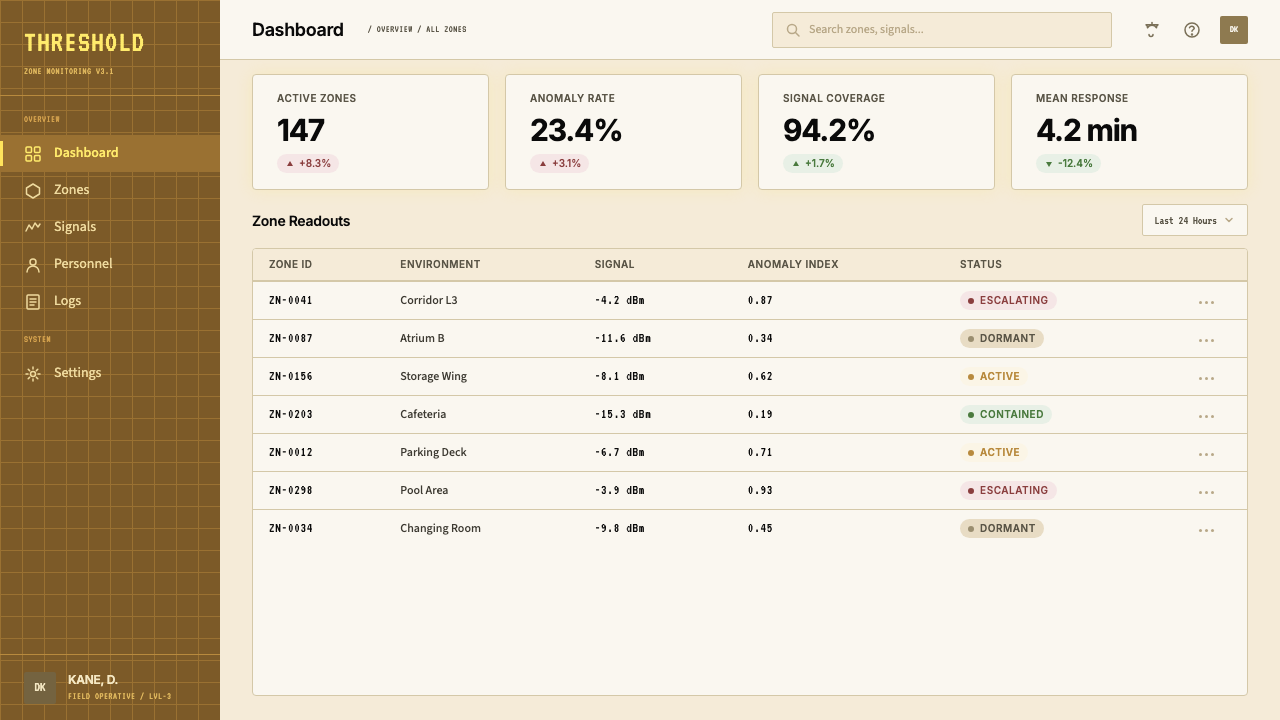
Task: Open row actions for Cafeteria row
Action: [x=1206, y=415]
